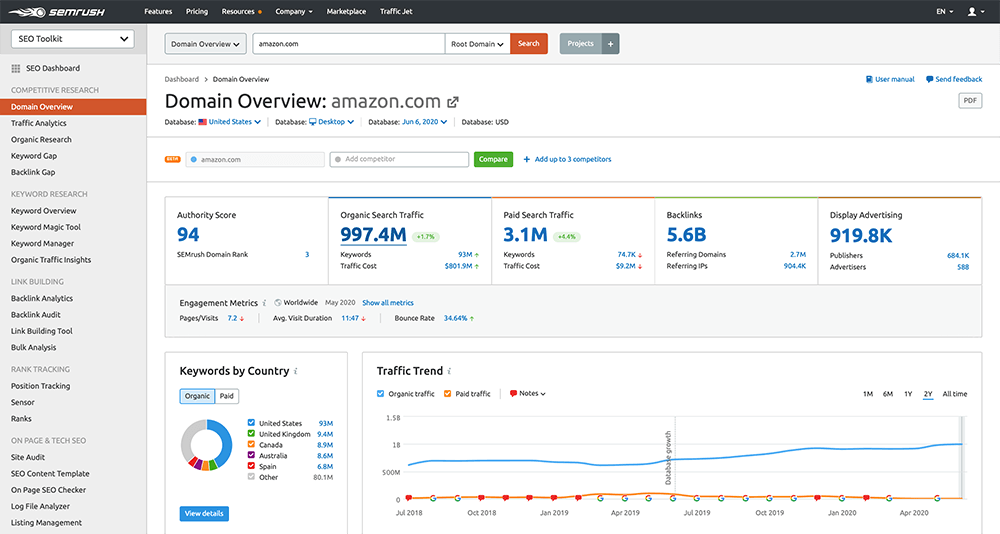This screenshot has width=1000, height=534.
Task: Toggle Australia country checkbox
Action: (251, 455)
